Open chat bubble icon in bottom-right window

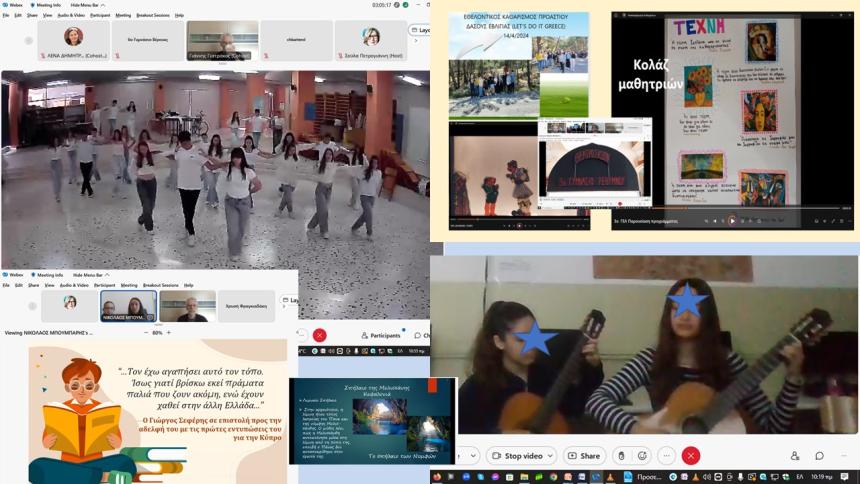820,456
